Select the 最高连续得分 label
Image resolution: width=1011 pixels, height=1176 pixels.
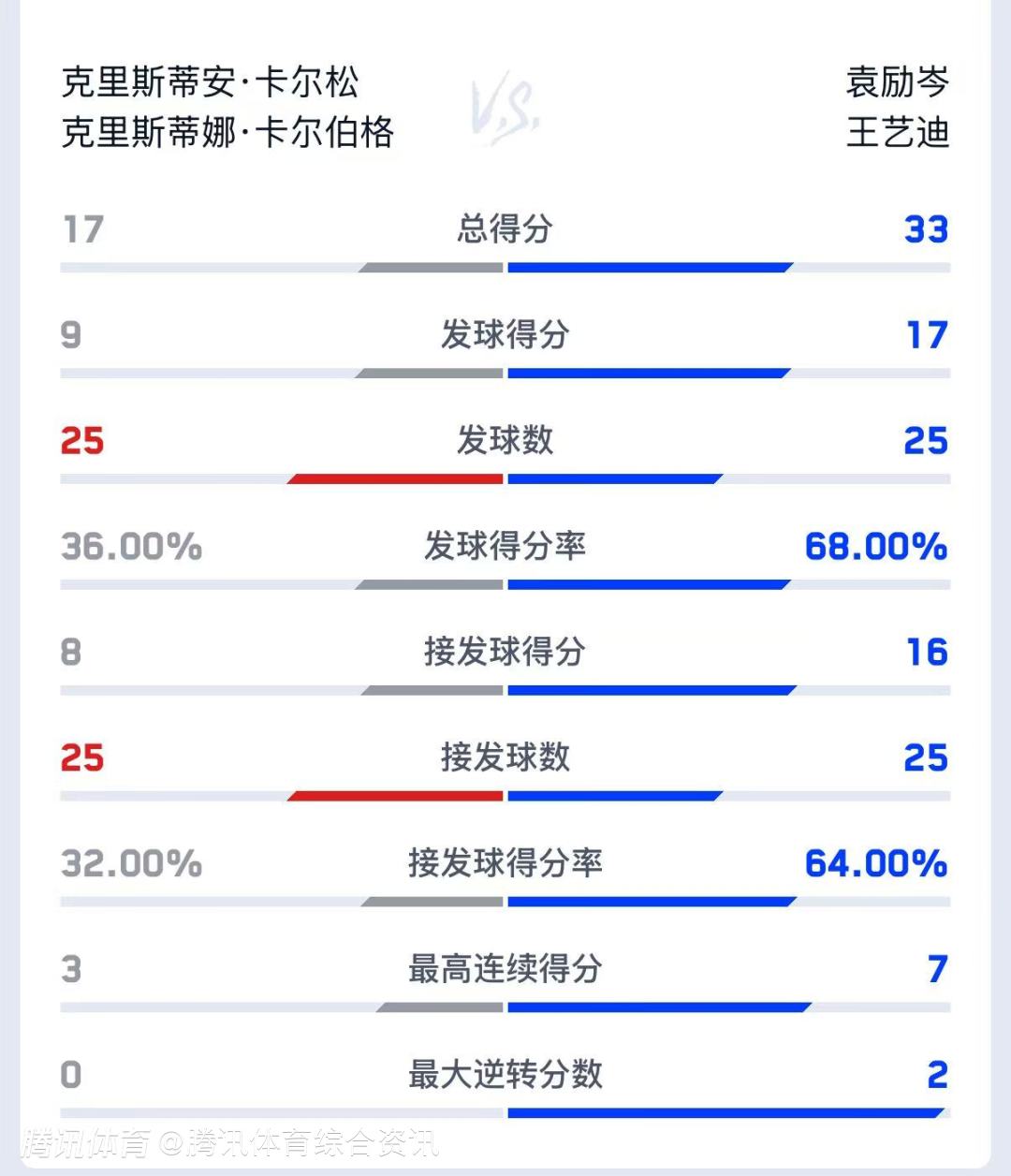coord(505,969)
